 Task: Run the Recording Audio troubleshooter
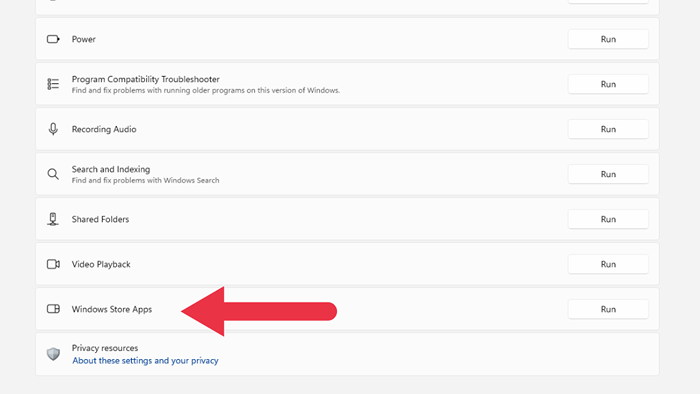coord(608,129)
